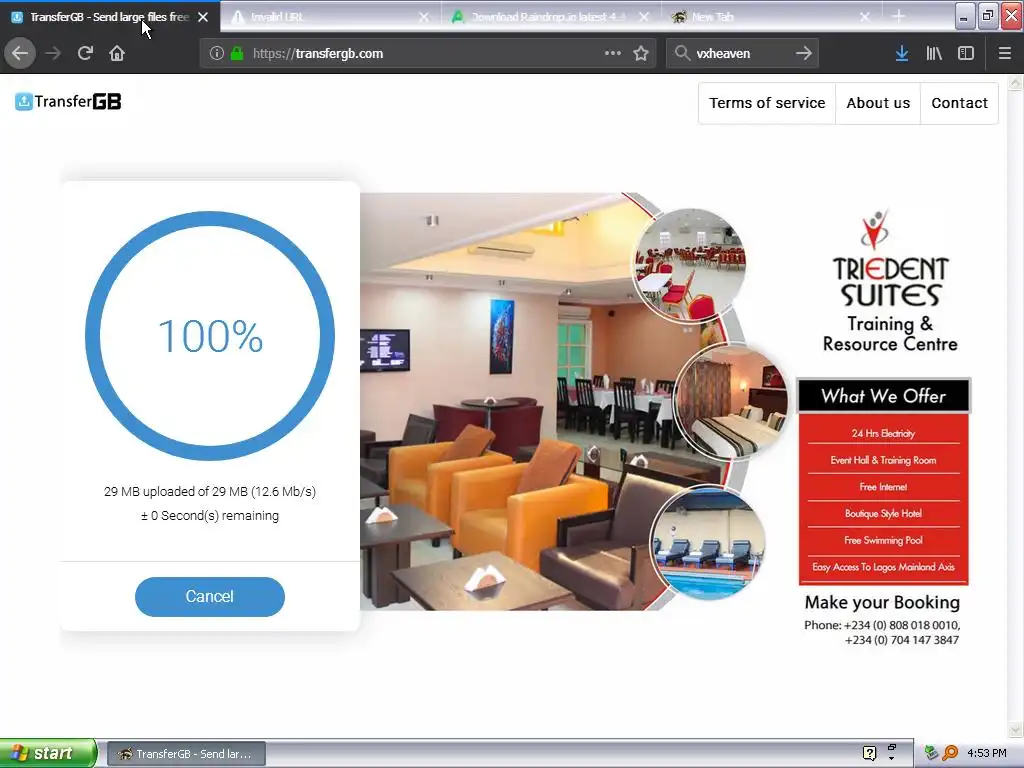Click the 100% circular upload progress indicator
Image resolution: width=1024 pixels, height=768 pixels.
[210, 336]
